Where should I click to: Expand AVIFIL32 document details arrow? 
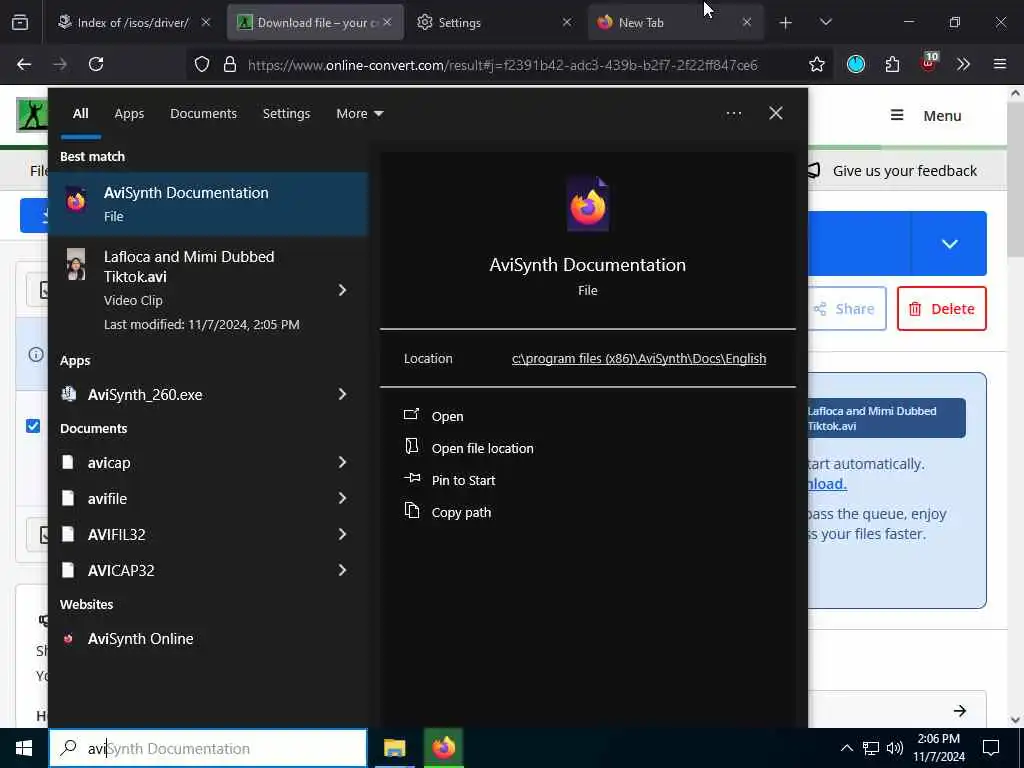342,534
